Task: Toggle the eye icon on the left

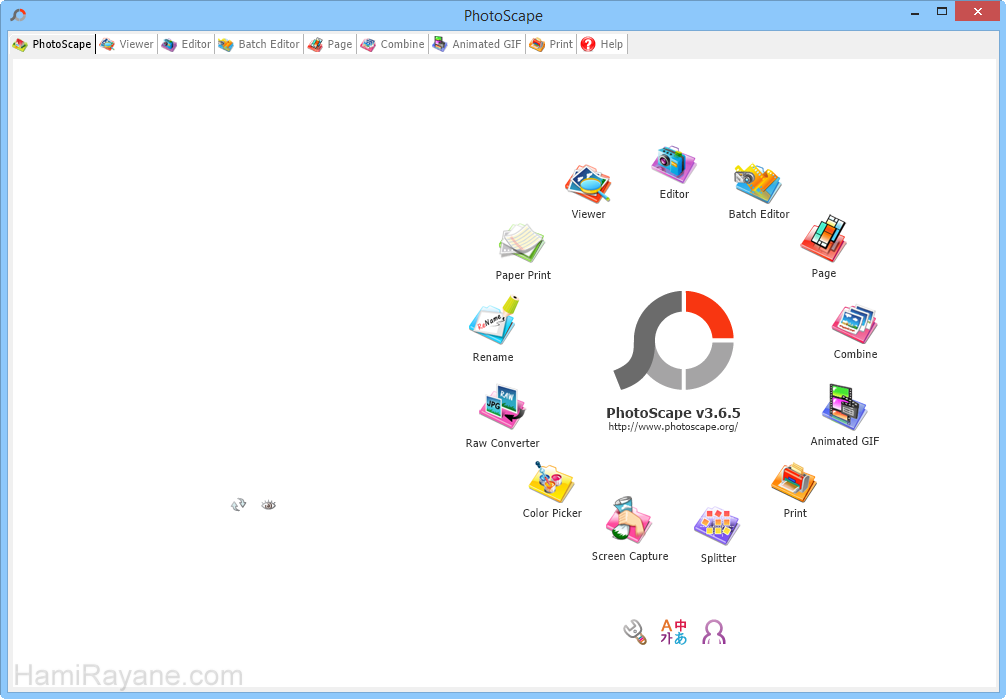Action: point(269,505)
